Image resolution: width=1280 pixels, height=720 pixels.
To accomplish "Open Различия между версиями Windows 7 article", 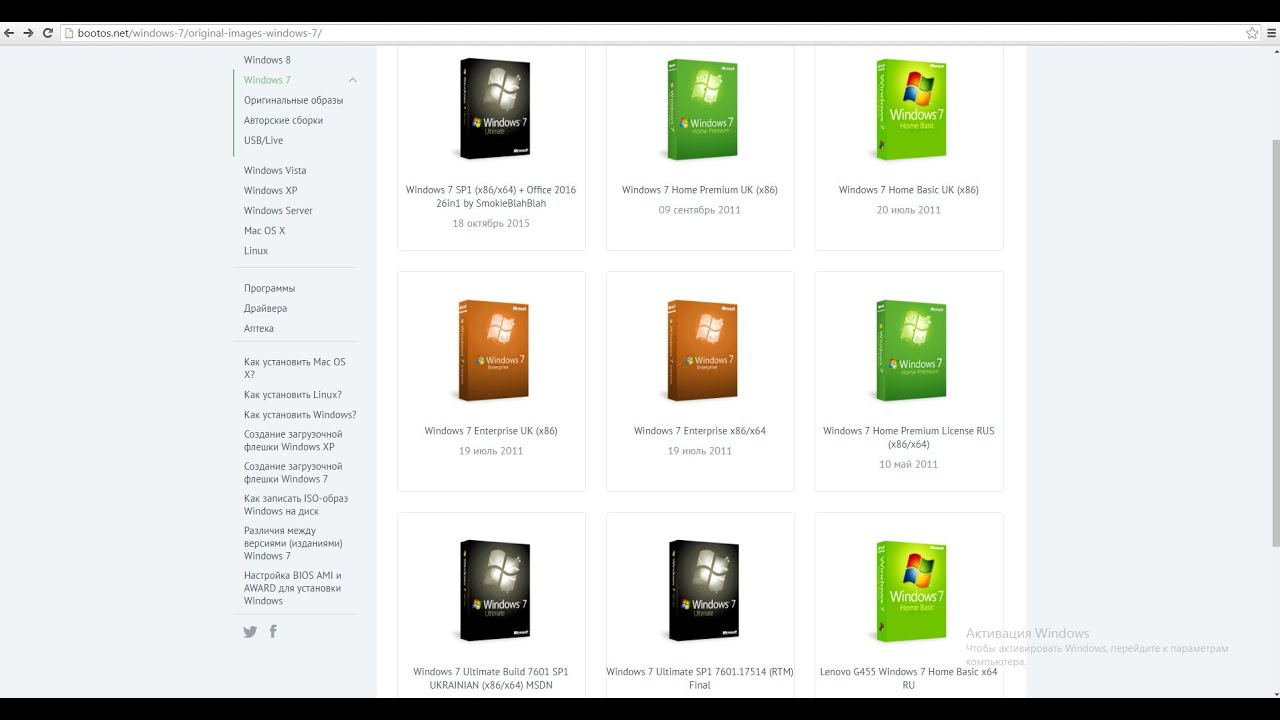I will (293, 543).
